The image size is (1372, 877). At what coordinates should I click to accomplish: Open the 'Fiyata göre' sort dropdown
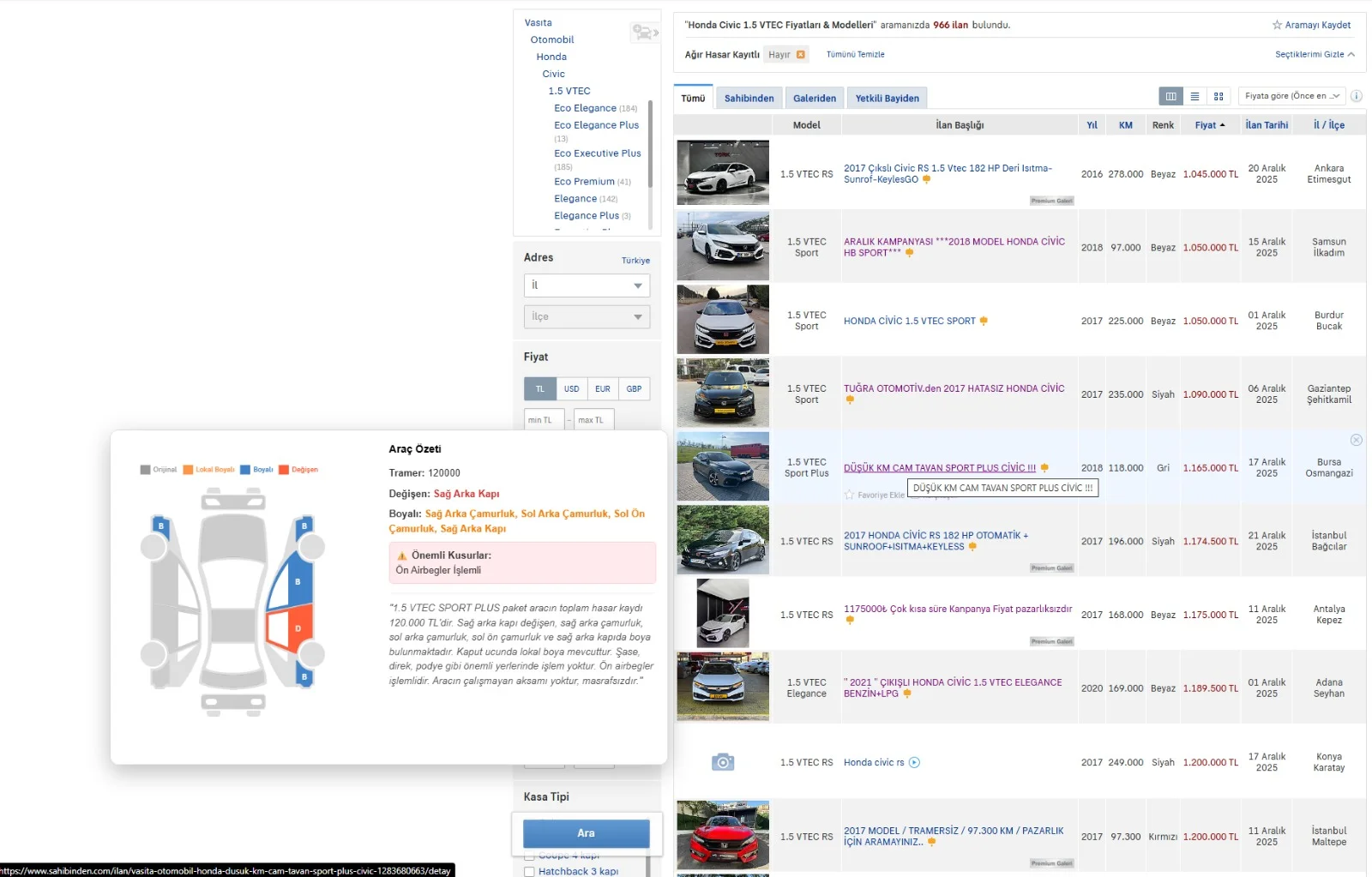click(x=1291, y=96)
